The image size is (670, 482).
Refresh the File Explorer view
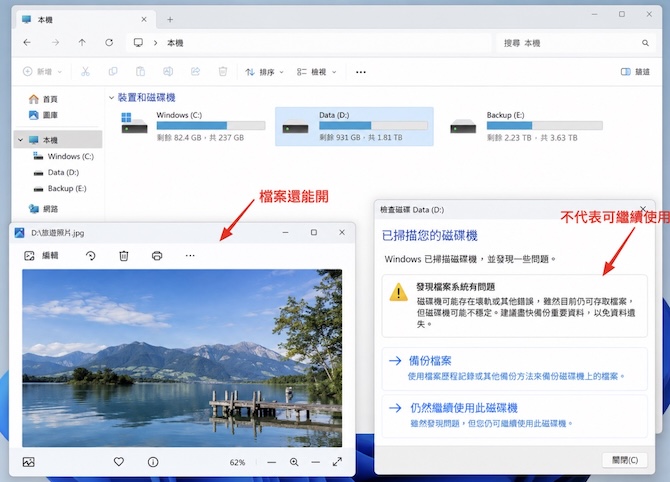[x=109, y=42]
